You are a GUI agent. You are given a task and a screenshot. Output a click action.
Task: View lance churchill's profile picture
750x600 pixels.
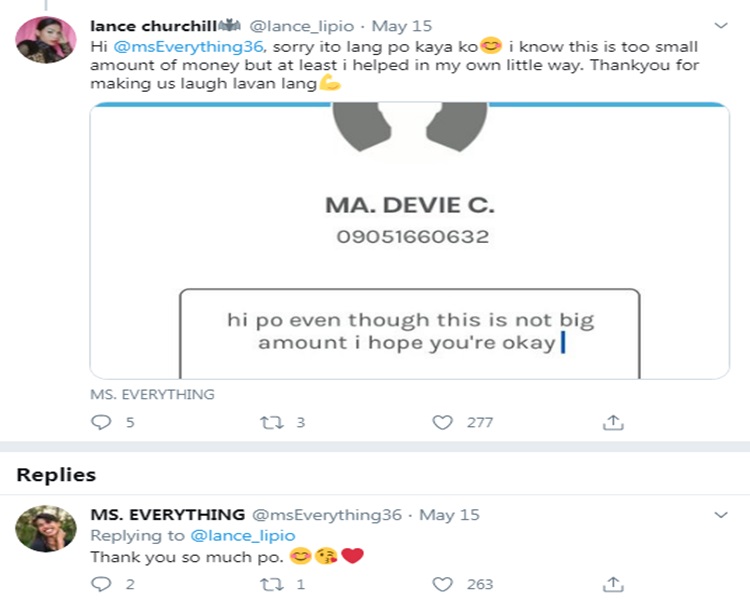pos(46,40)
